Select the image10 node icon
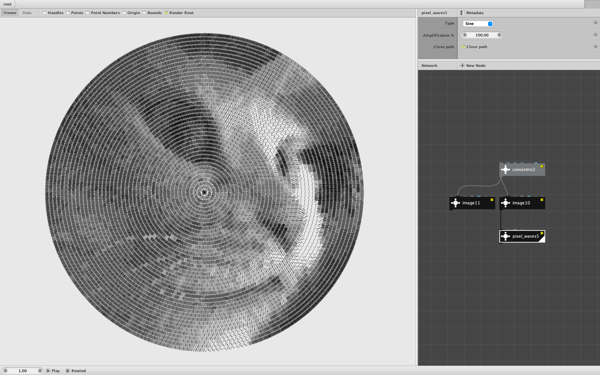Image resolution: width=600 pixels, height=375 pixels. click(x=505, y=203)
